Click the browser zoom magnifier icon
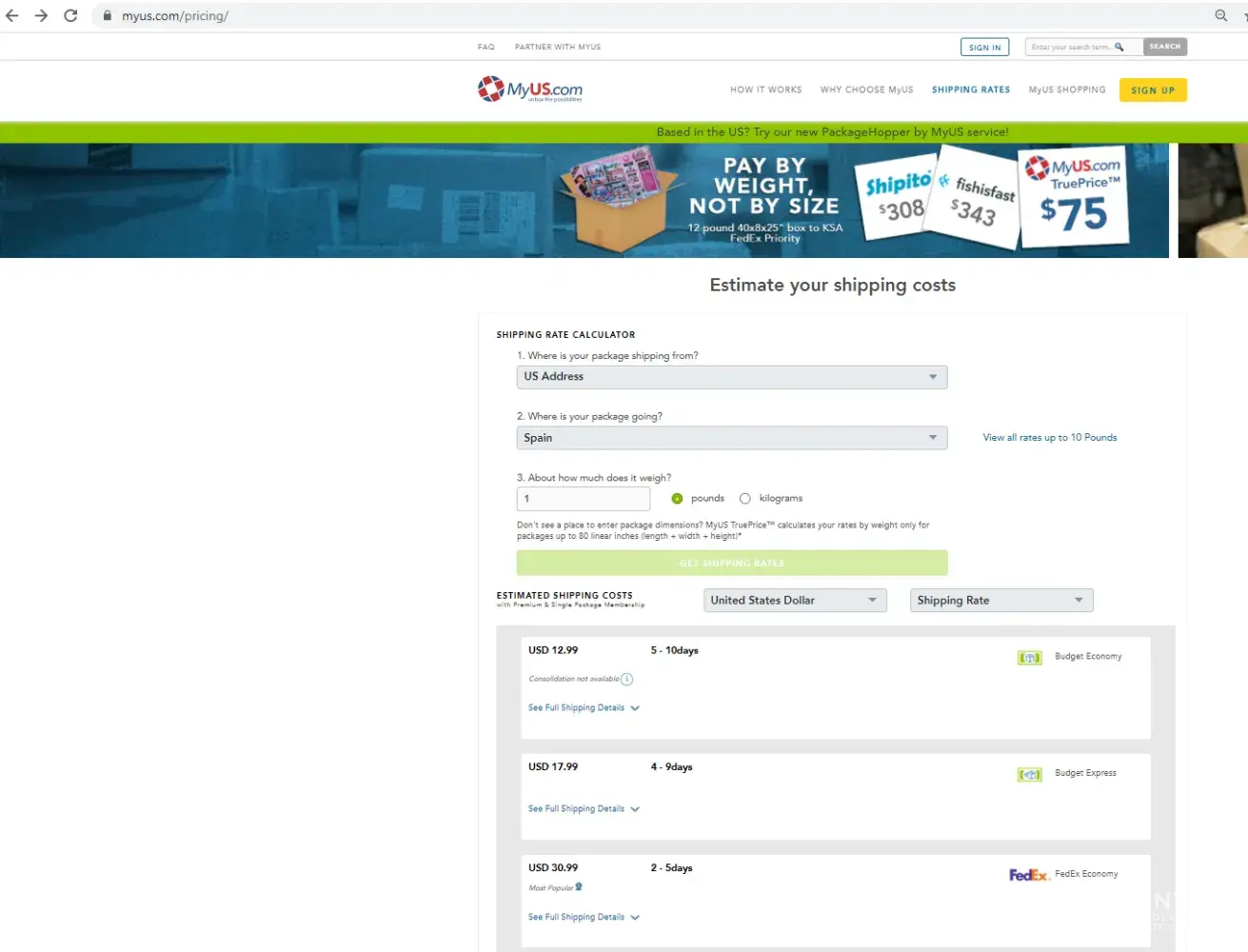This screenshot has width=1248, height=952. click(1221, 15)
